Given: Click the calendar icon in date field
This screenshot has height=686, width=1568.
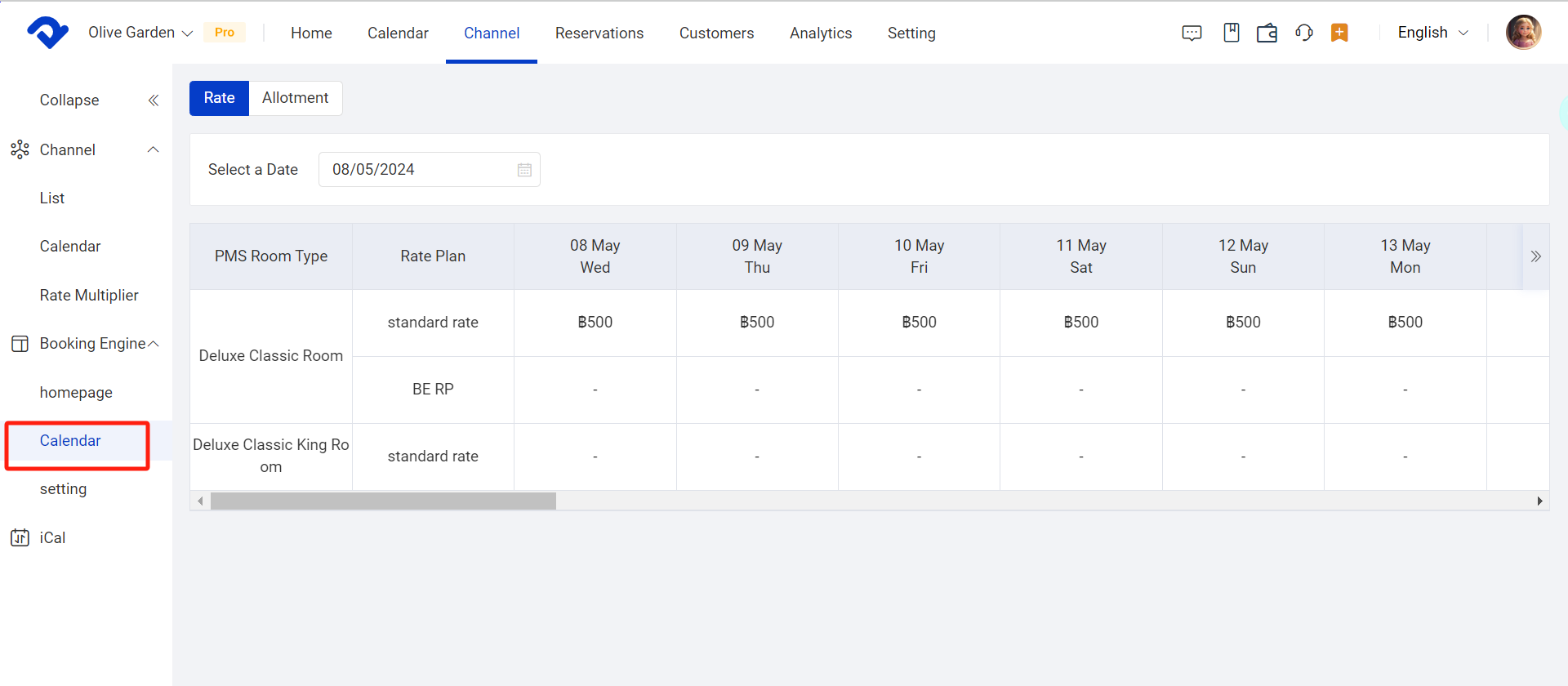Looking at the screenshot, I should click(x=524, y=170).
